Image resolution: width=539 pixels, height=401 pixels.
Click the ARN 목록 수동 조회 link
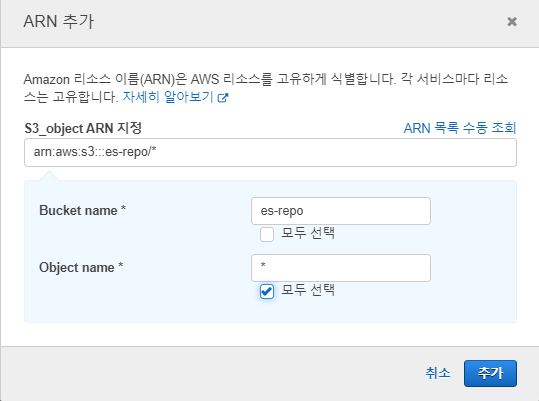point(460,128)
